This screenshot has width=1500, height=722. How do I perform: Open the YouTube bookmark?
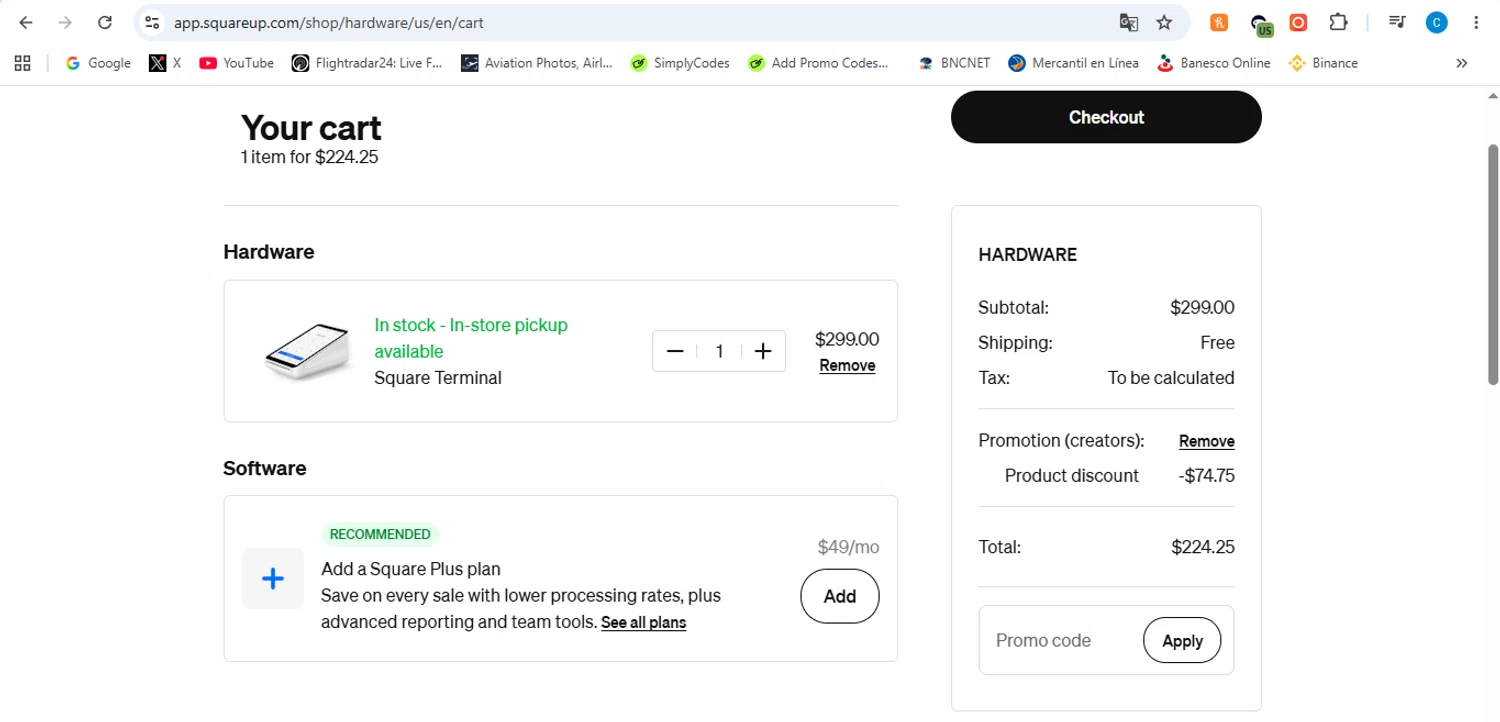click(x=236, y=63)
